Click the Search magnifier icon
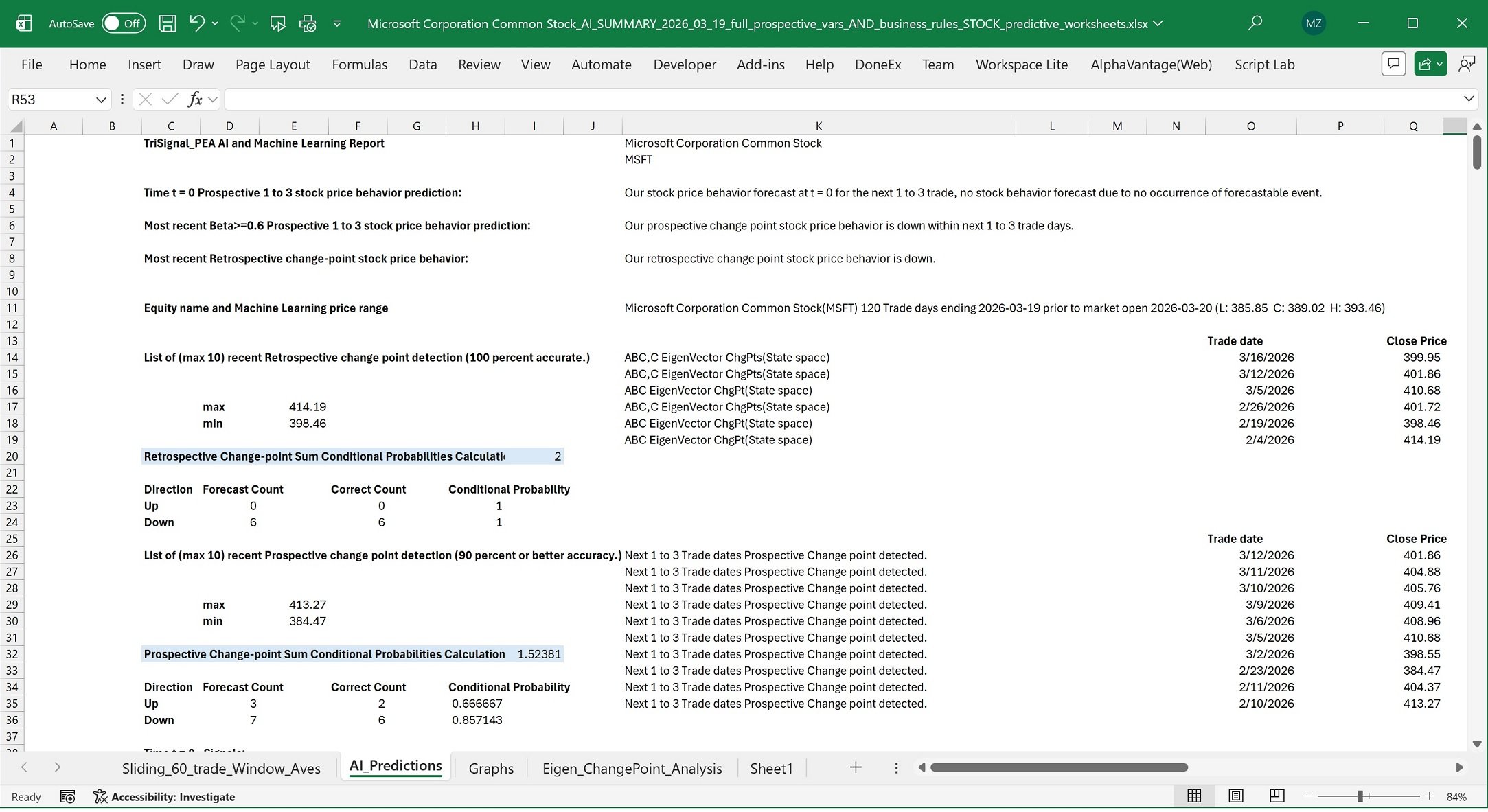 click(1255, 23)
